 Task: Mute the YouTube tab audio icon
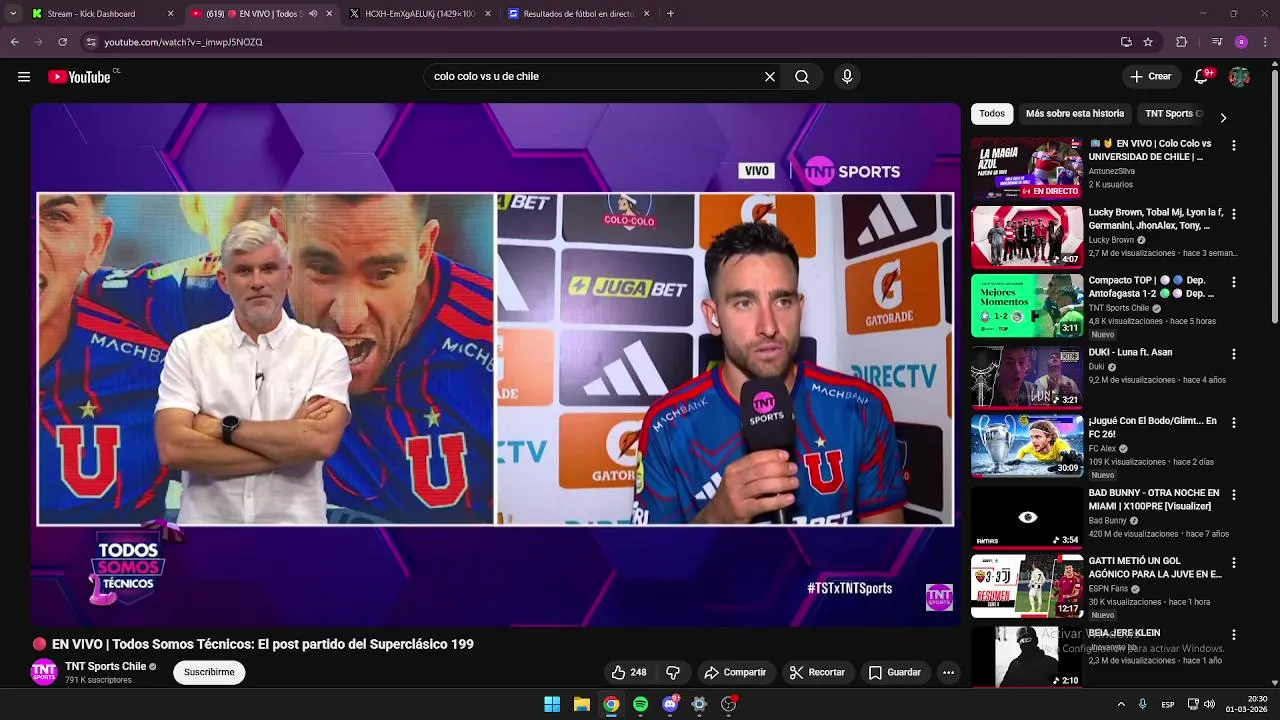click(314, 14)
